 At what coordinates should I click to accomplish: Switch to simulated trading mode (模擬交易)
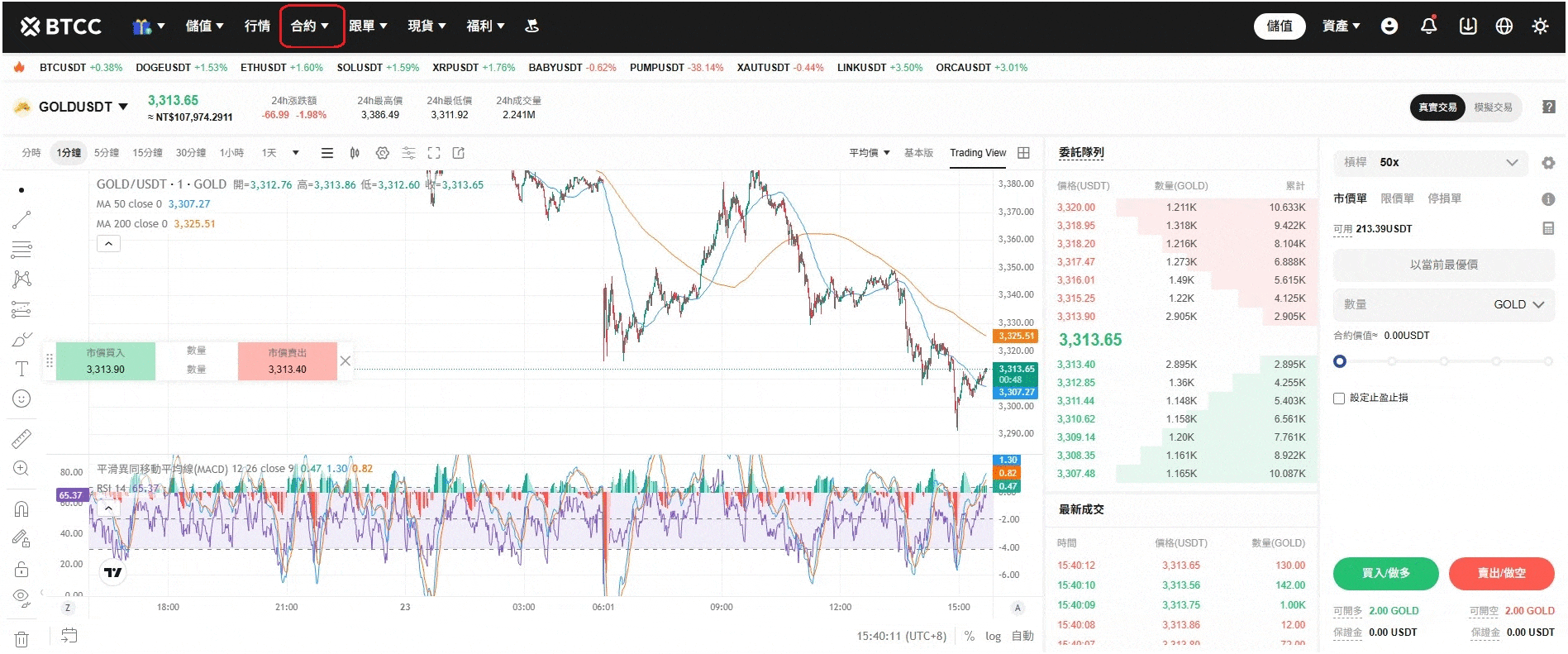pos(1493,107)
